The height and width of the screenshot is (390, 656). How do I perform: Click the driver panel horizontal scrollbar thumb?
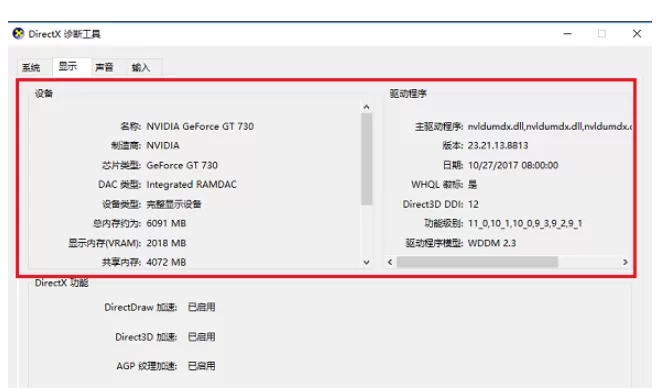pyautogui.click(x=477, y=262)
